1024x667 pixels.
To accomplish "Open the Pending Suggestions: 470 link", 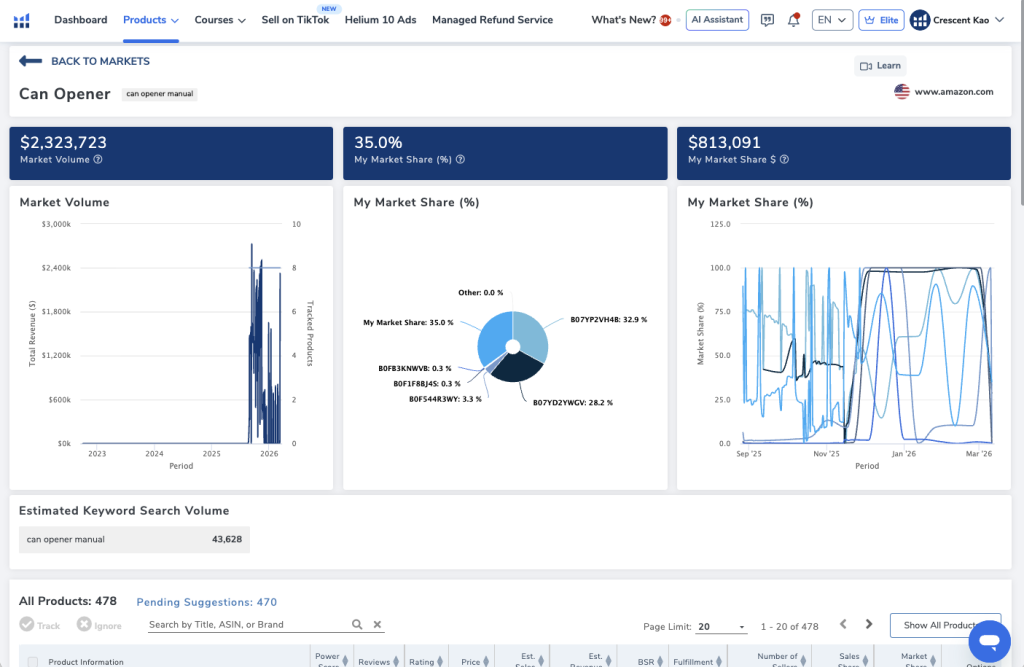I will [206, 602].
